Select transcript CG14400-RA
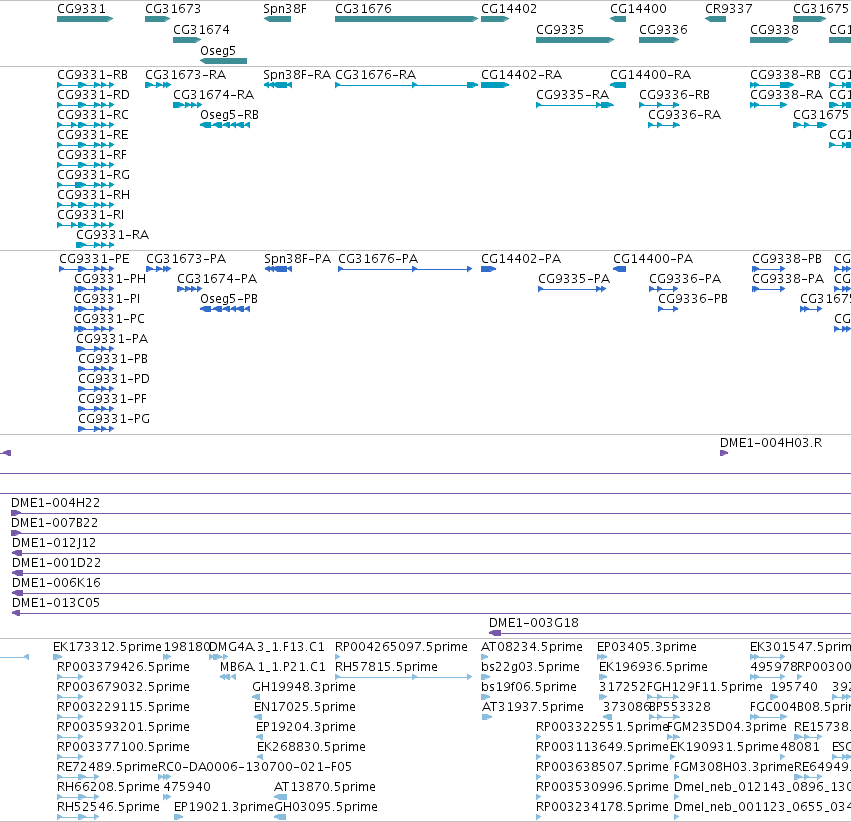Image resolution: width=851 pixels, height=822 pixels. click(618, 85)
